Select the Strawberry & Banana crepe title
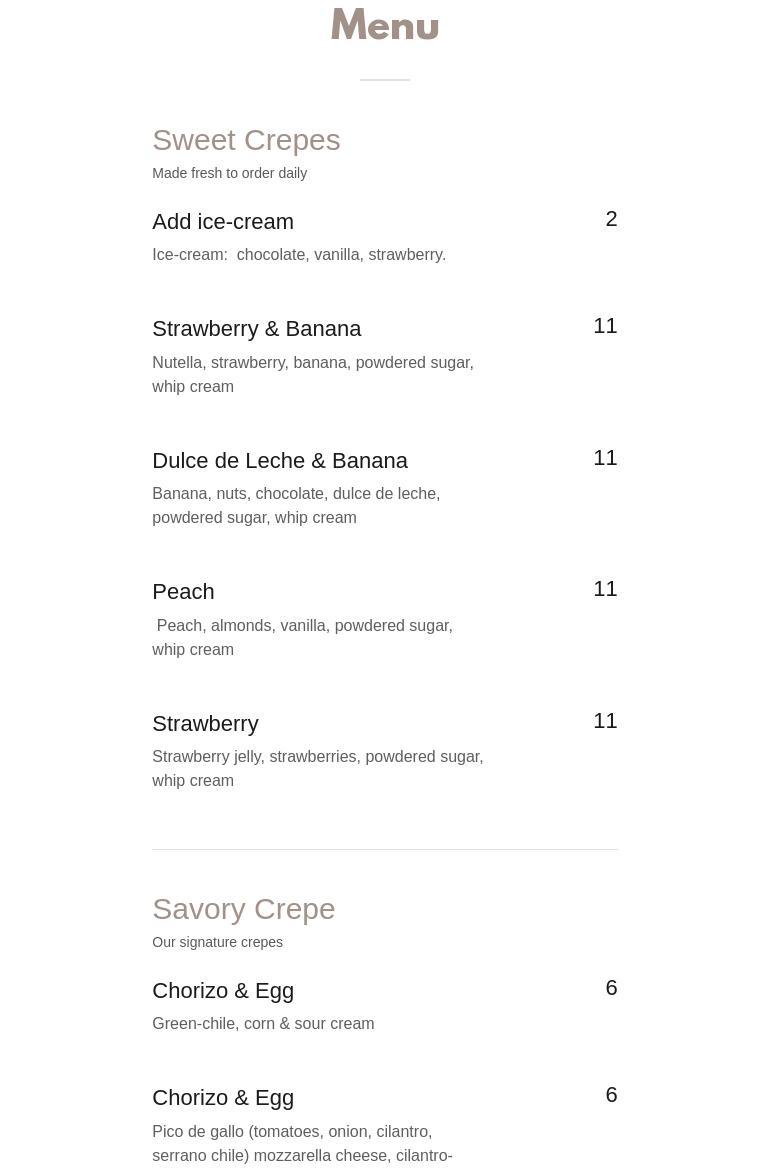The height and width of the screenshot is (1168, 770). (256, 329)
